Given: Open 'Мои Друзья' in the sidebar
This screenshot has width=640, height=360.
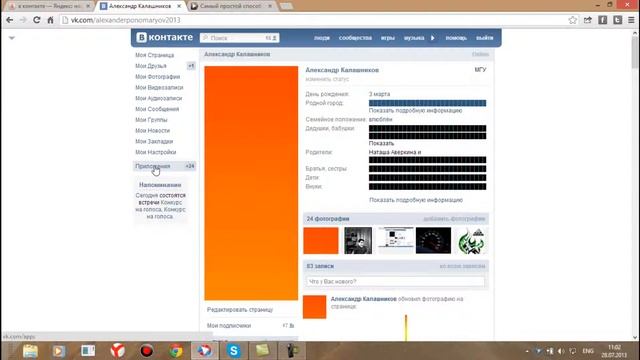Looking at the screenshot, I should click(151, 66).
